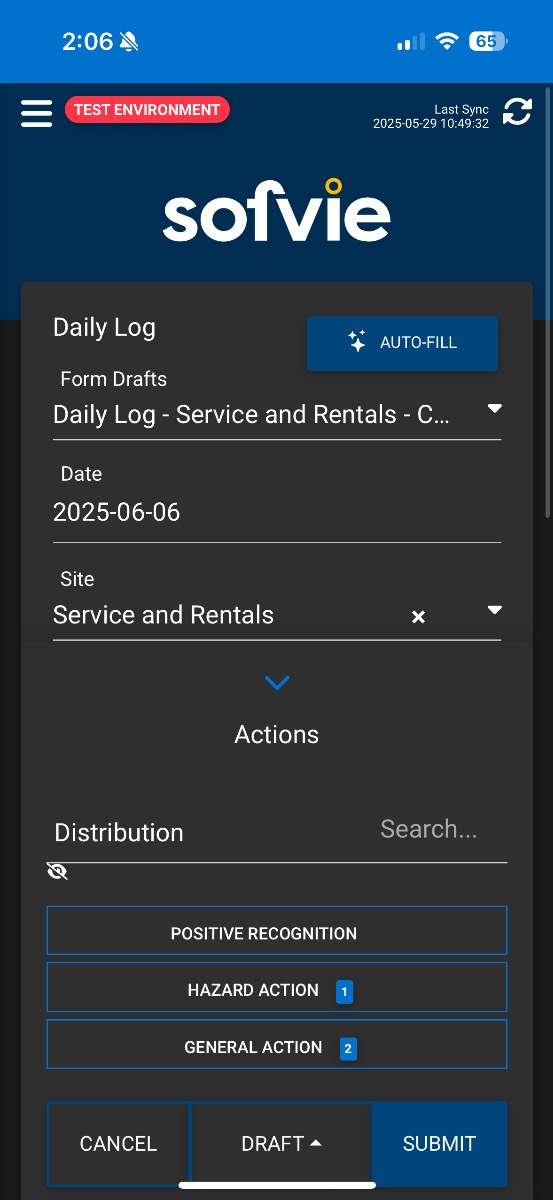Open the Site dropdown arrow

[x=494, y=610]
